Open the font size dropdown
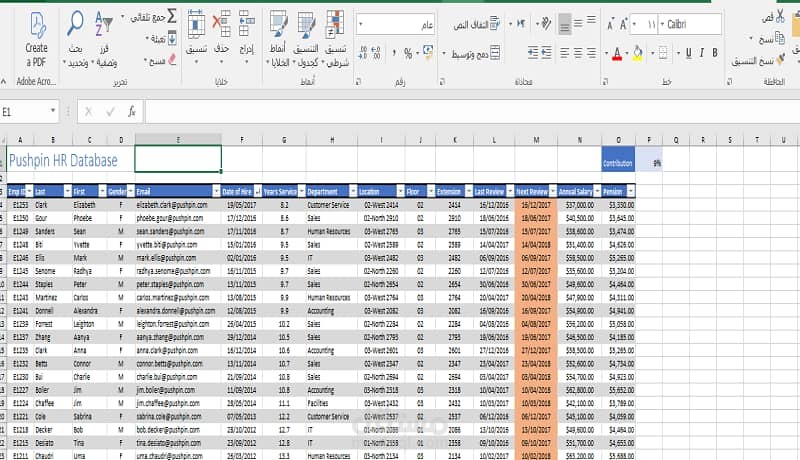 point(634,24)
